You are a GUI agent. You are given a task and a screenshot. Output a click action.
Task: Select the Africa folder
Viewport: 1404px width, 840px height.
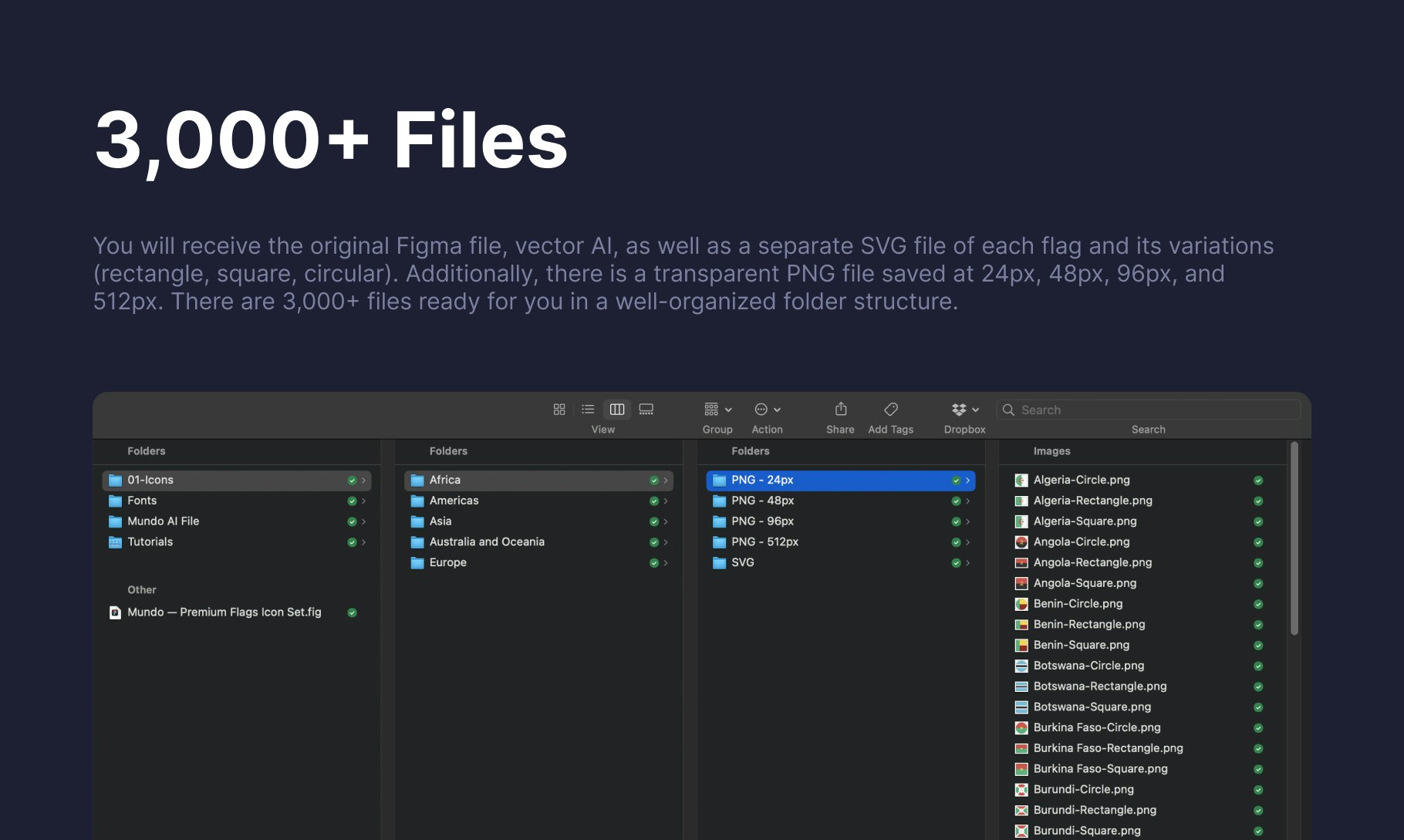pos(538,480)
